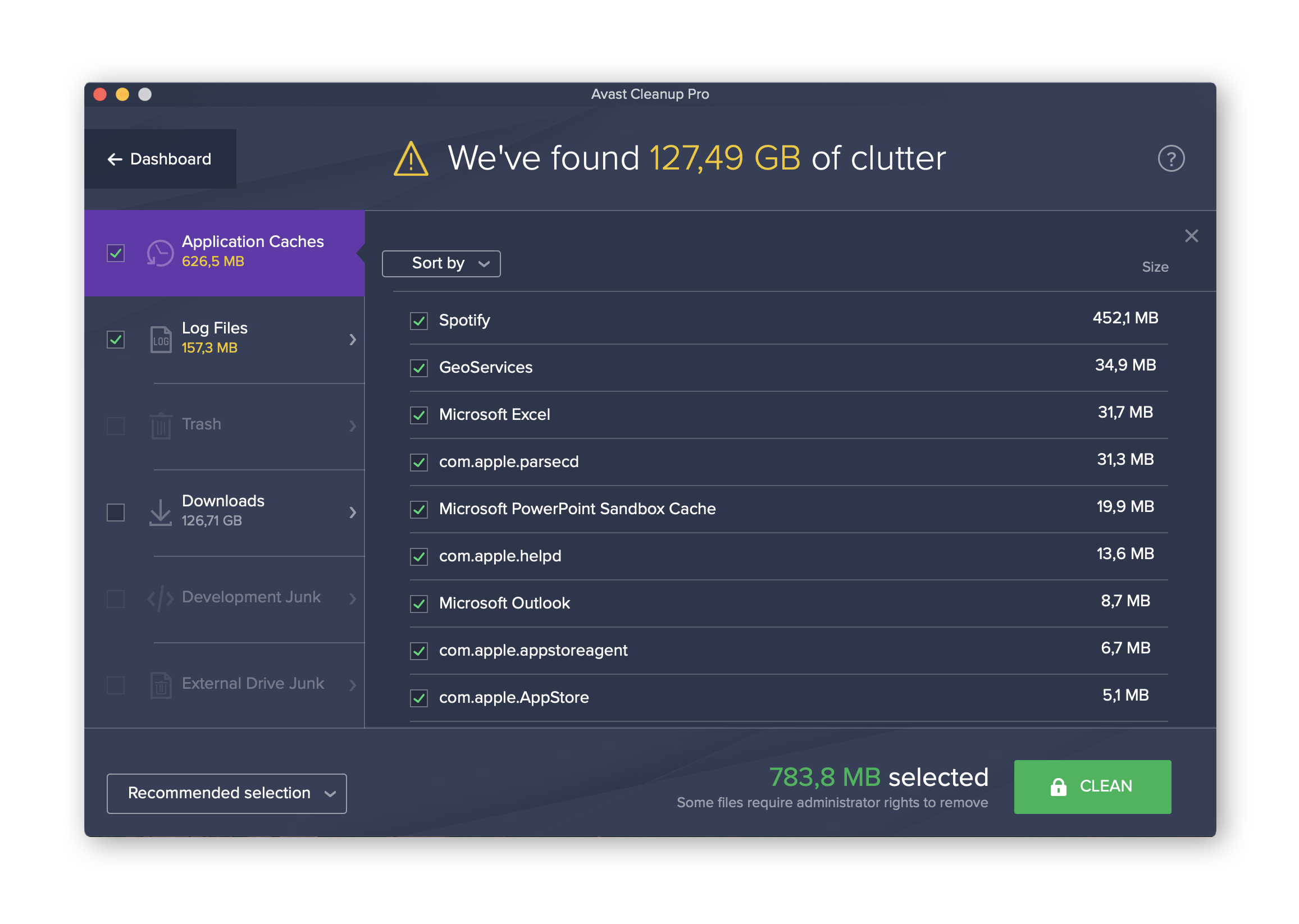Select the Log Files category
This screenshot has height=924, width=1299.
click(224, 340)
